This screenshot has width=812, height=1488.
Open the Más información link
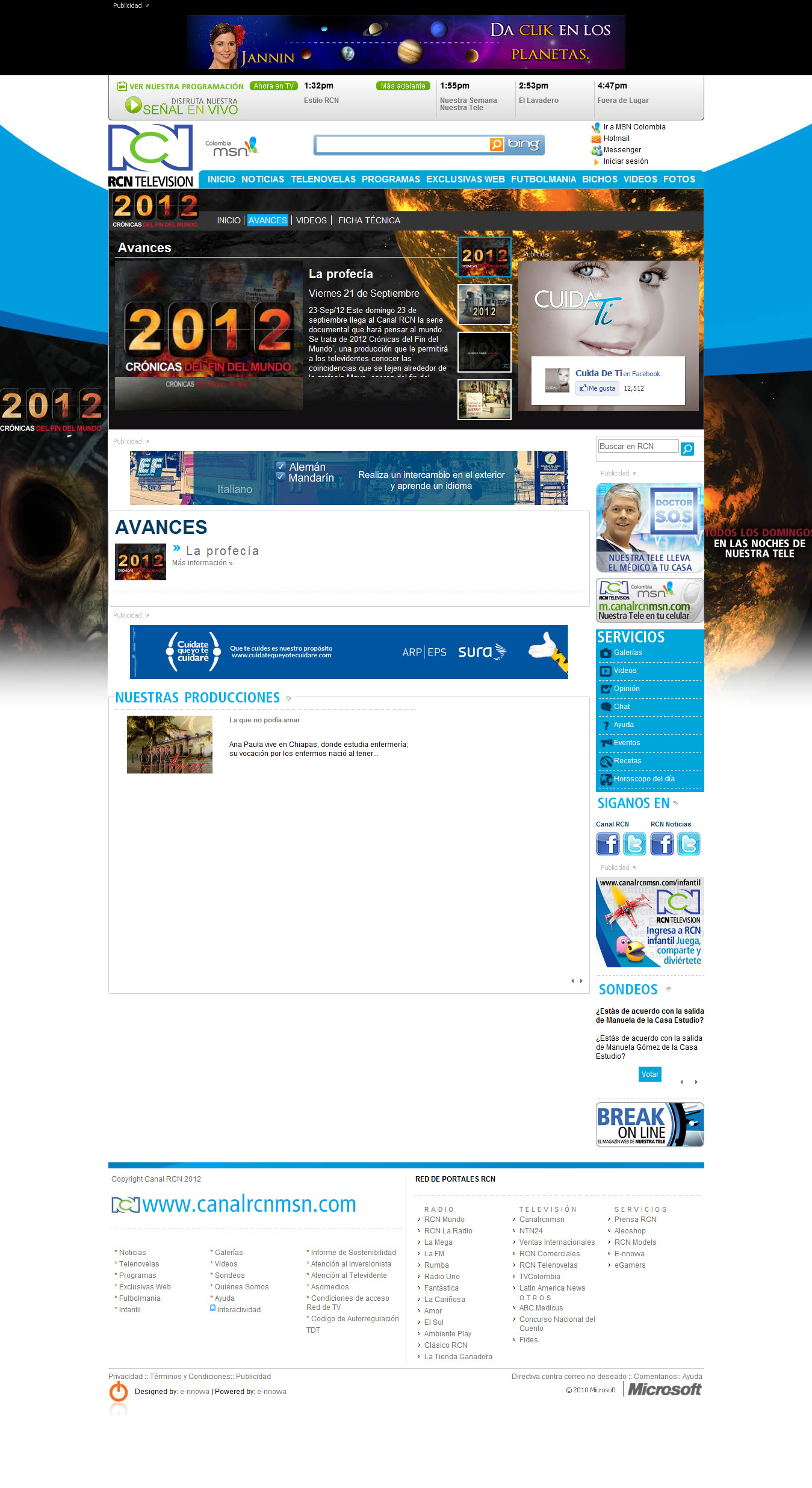pyautogui.click(x=202, y=563)
